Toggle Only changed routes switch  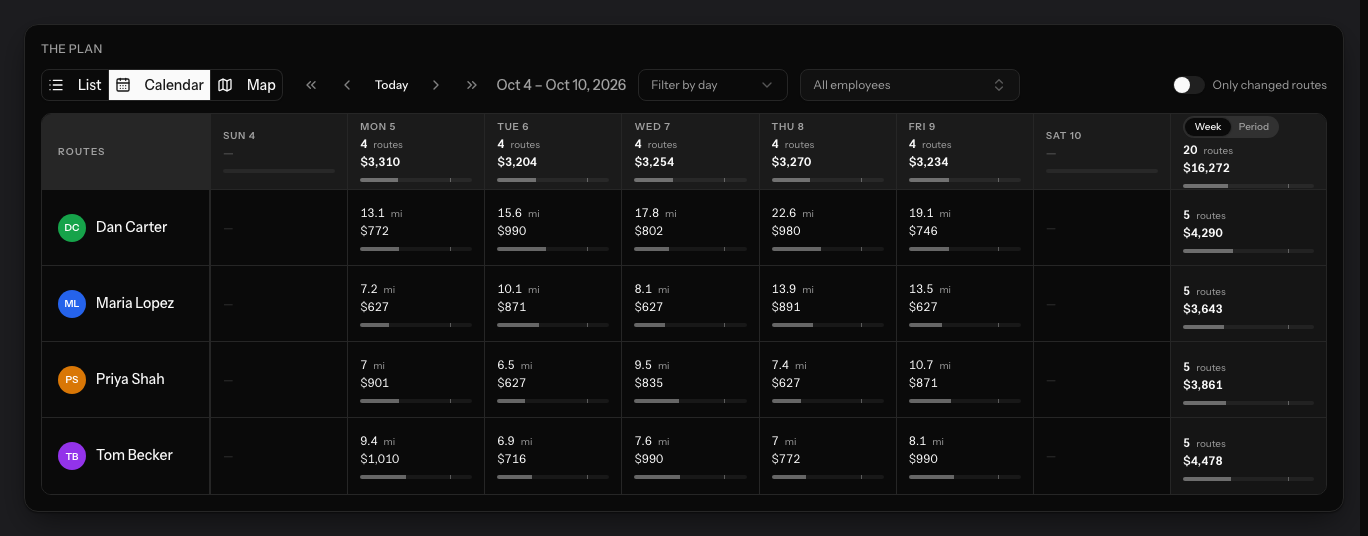click(x=1189, y=85)
